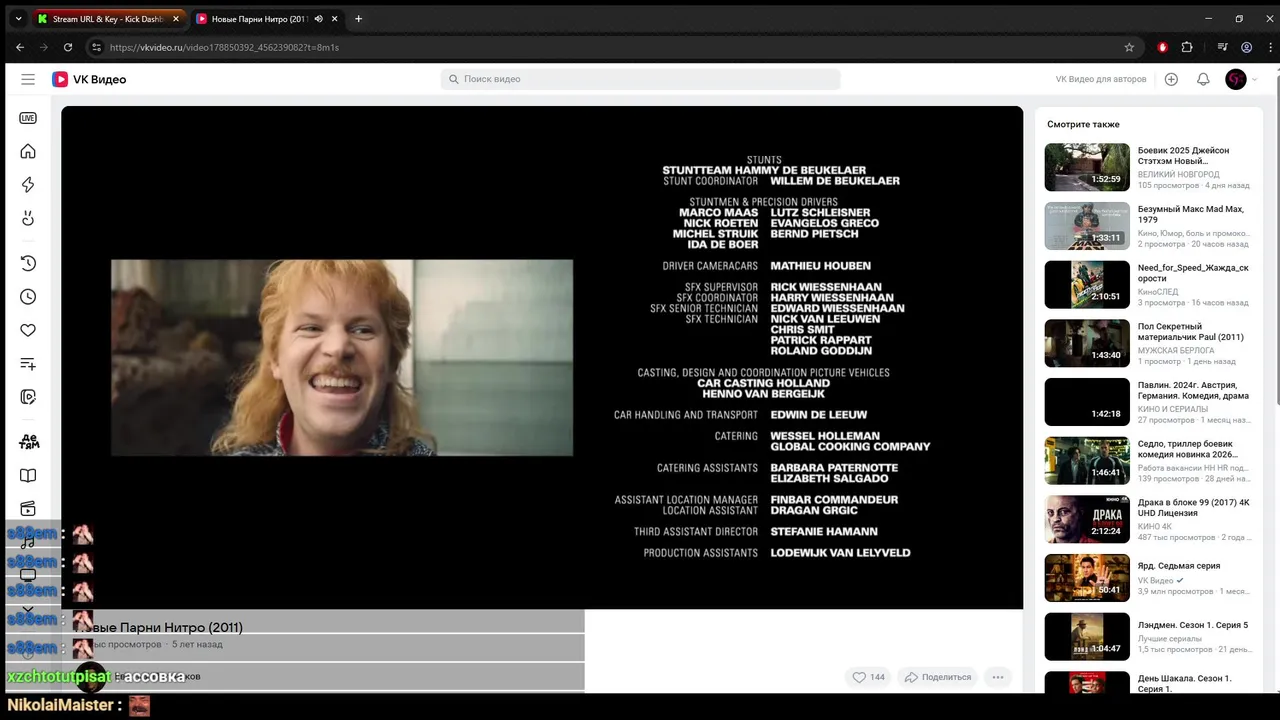Expand the profile dropdown chevron beside avatar
1280x720 pixels.
[1255, 79]
